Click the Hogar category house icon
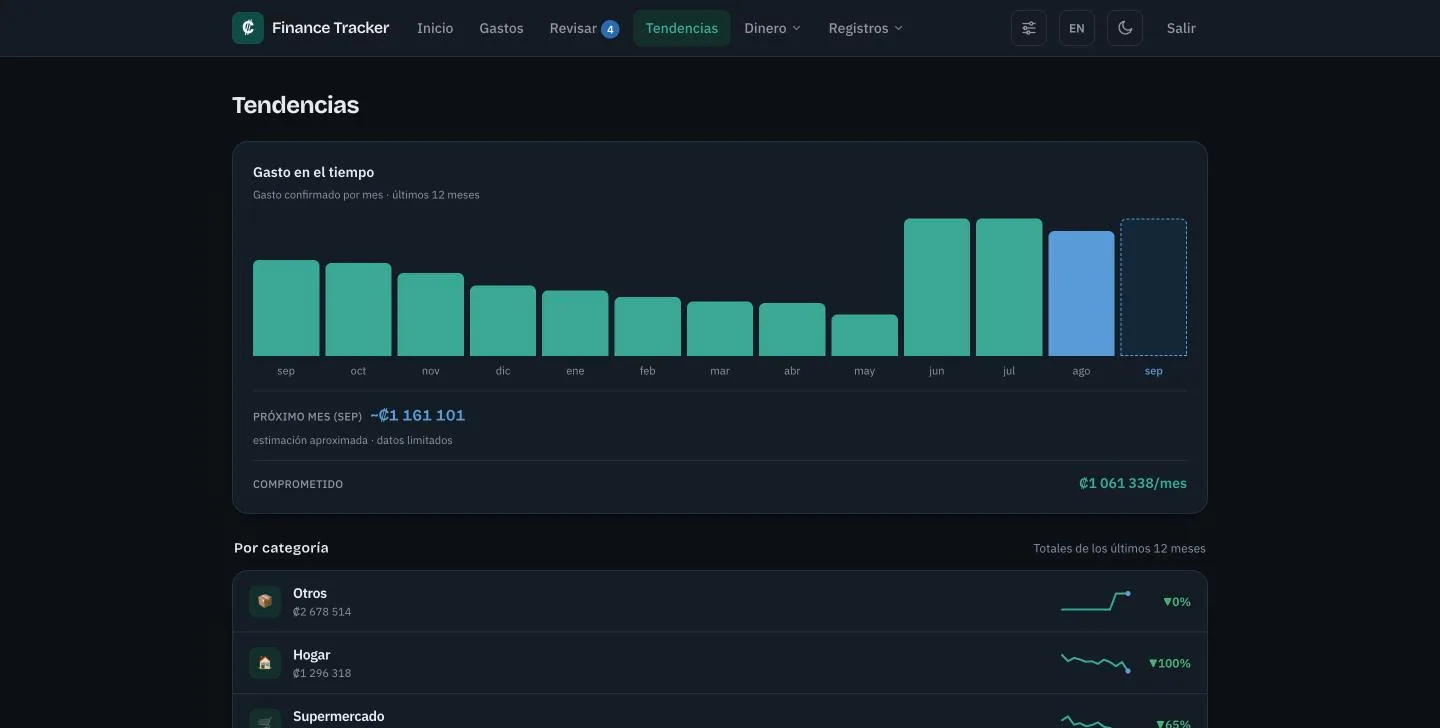 coord(265,663)
